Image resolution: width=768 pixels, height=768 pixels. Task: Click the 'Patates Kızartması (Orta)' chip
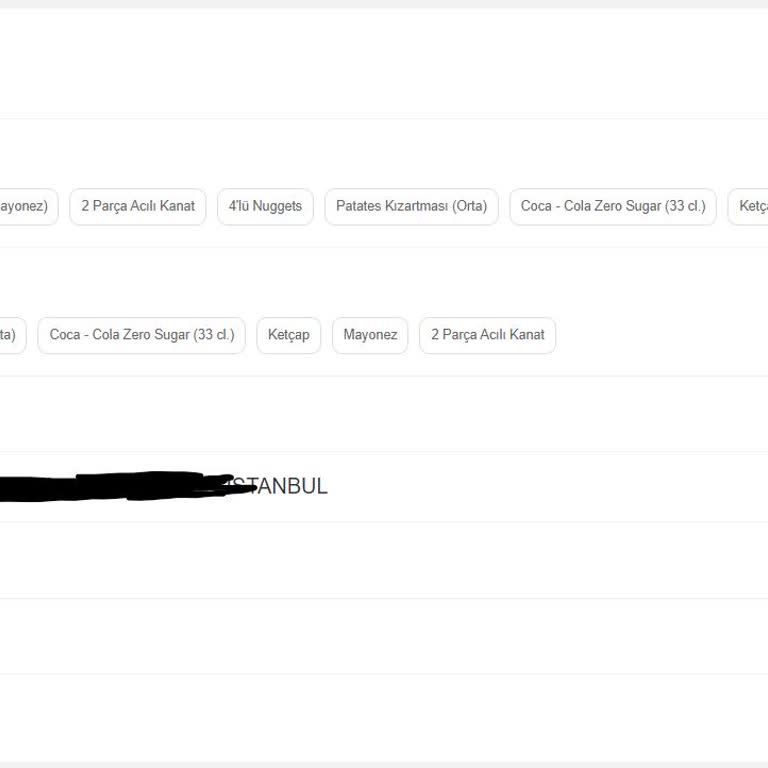tap(411, 207)
